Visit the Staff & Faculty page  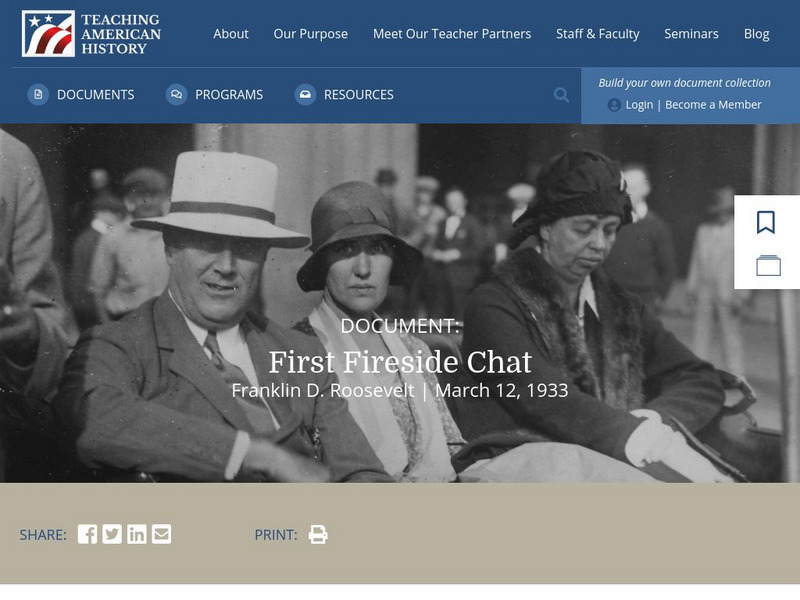point(597,34)
